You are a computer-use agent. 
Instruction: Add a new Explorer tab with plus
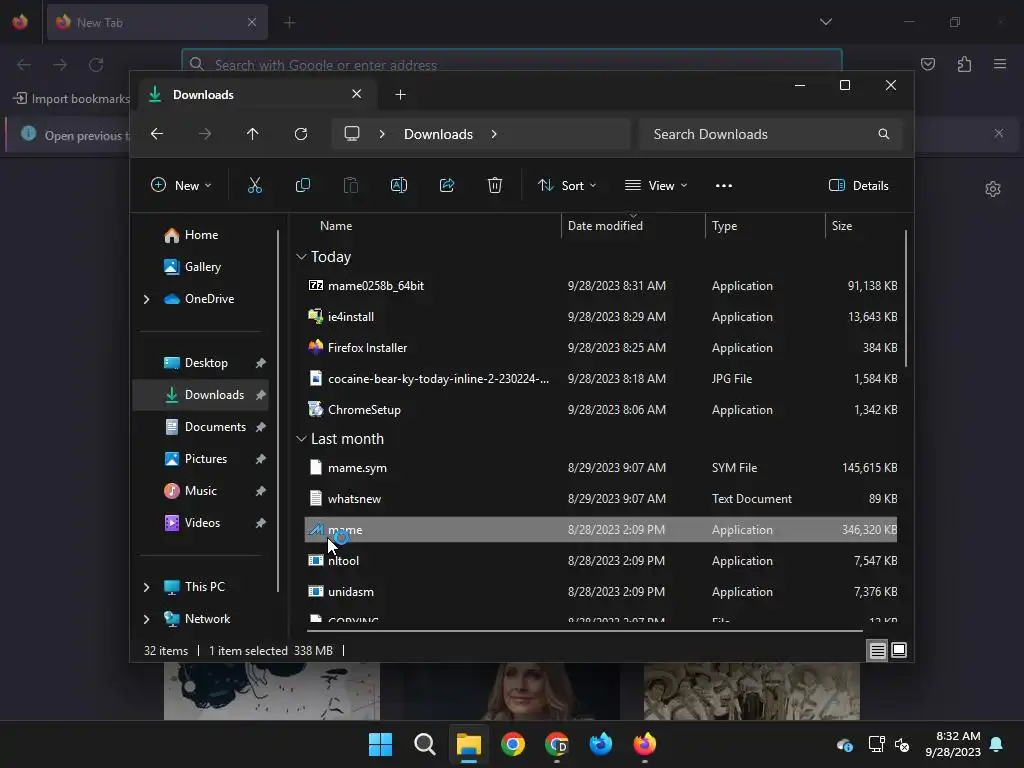(x=400, y=95)
